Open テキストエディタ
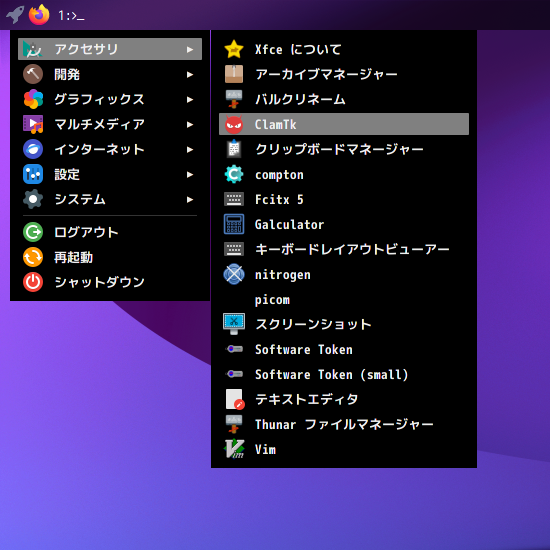 [x=344, y=399]
